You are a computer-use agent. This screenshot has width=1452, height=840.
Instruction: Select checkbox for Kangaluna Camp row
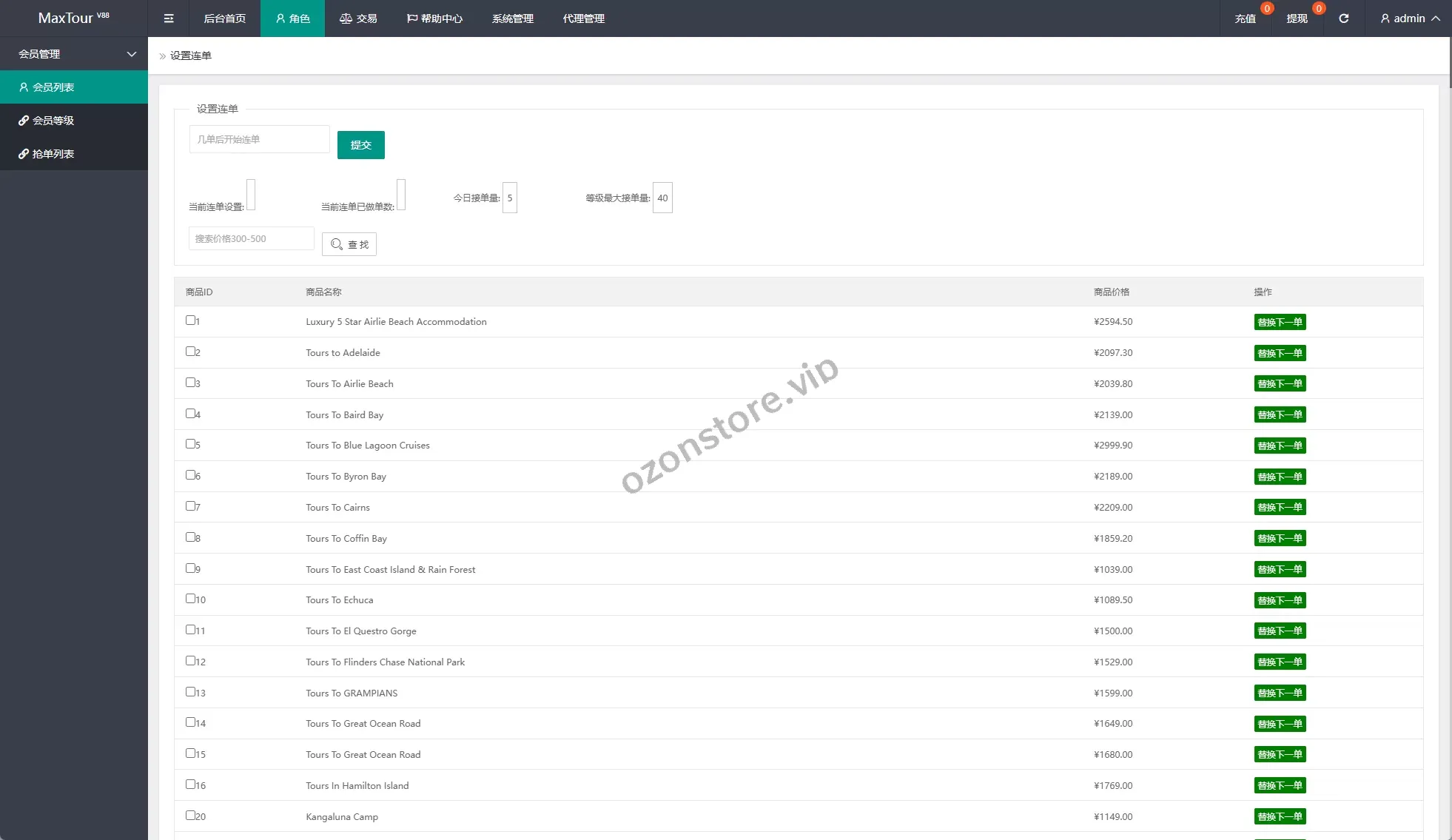click(x=190, y=816)
